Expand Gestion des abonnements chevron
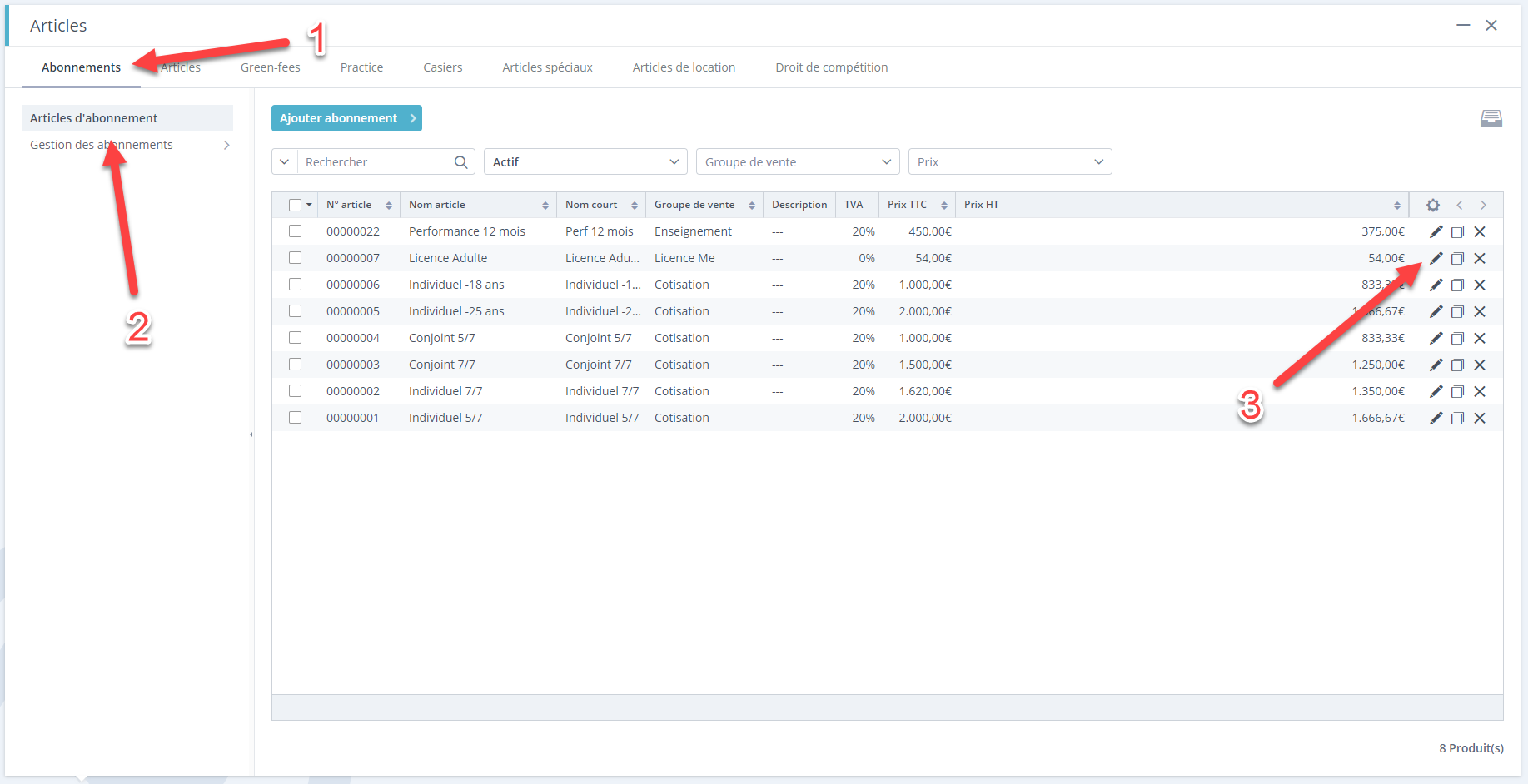The height and width of the screenshot is (784, 1528). click(x=226, y=145)
